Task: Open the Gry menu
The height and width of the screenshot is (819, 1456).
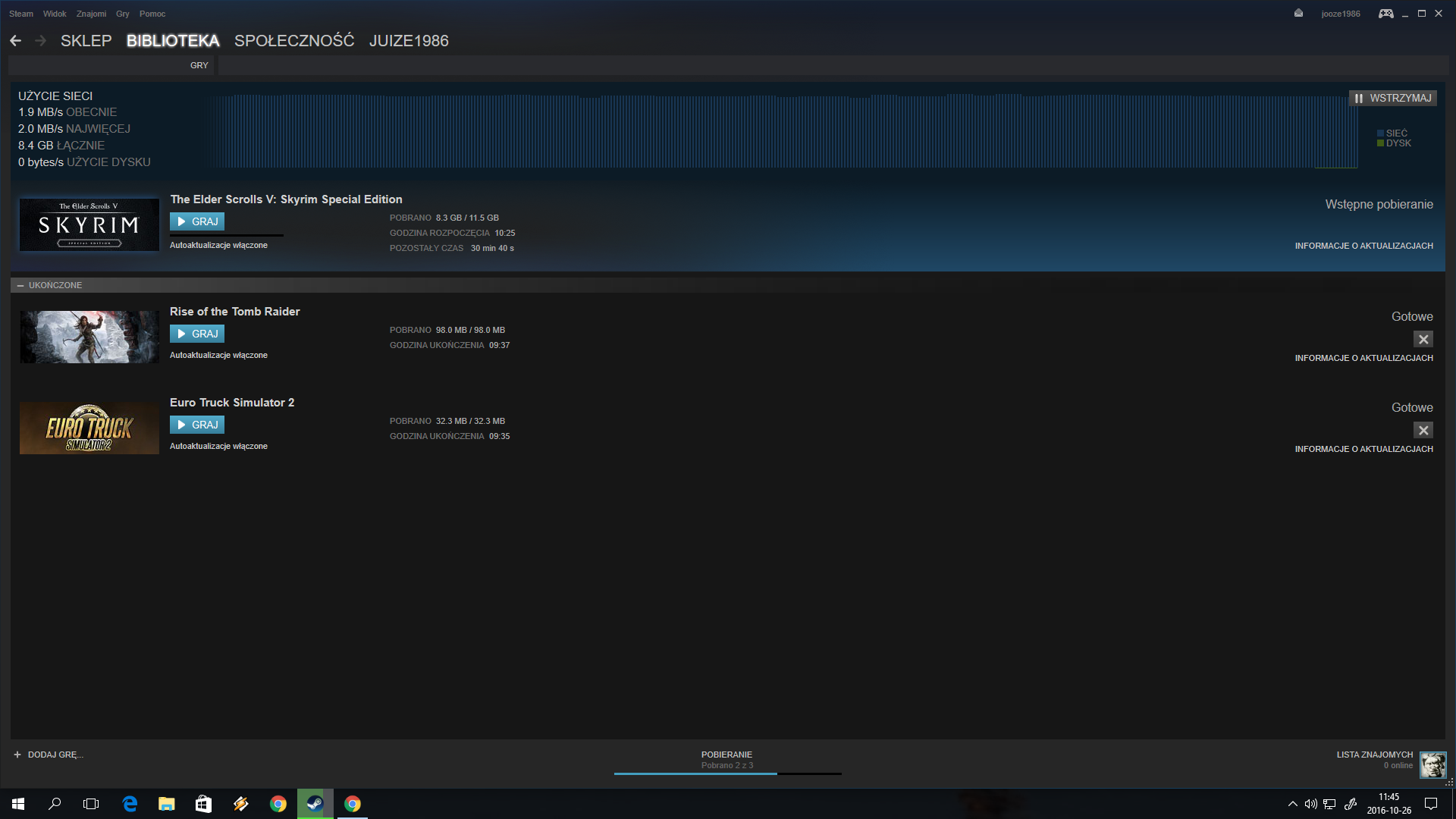Action: pos(123,14)
